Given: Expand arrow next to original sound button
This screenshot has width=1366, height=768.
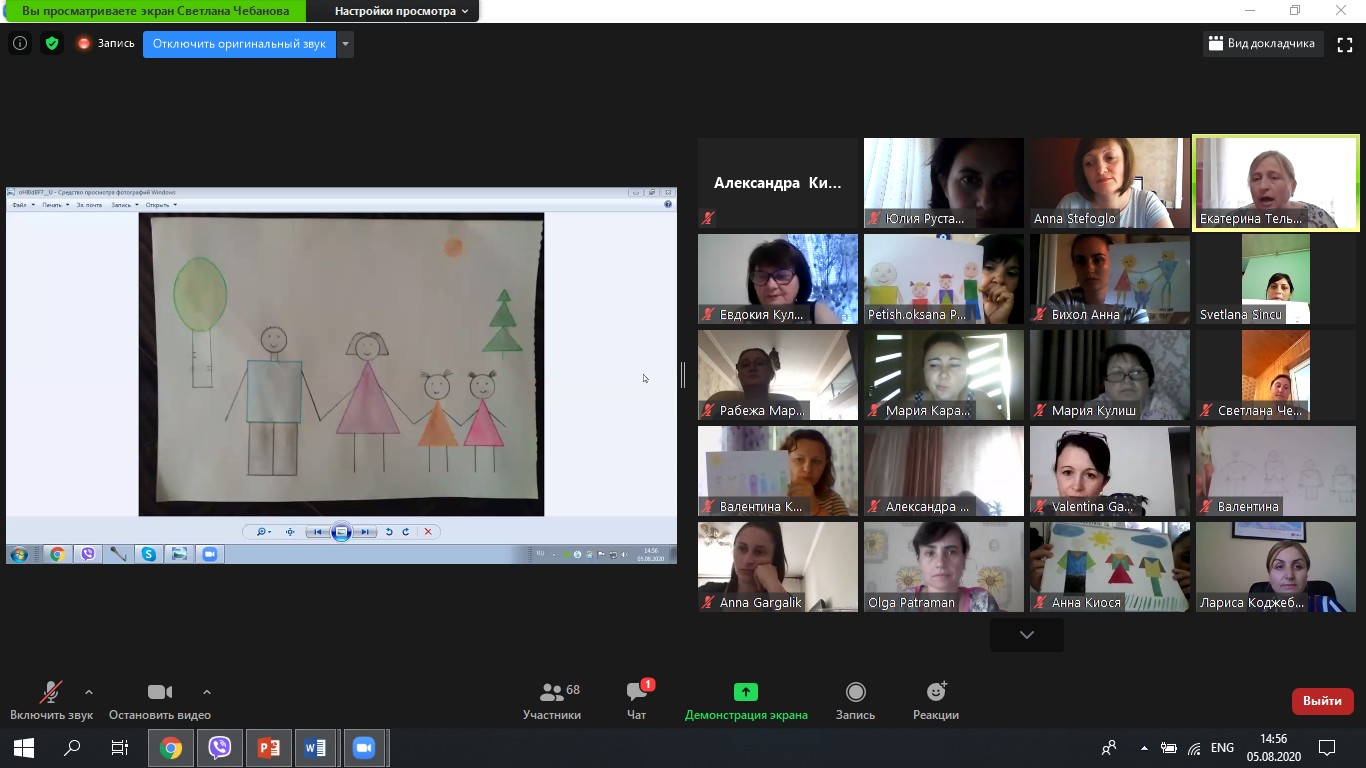Looking at the screenshot, I should point(345,44).
